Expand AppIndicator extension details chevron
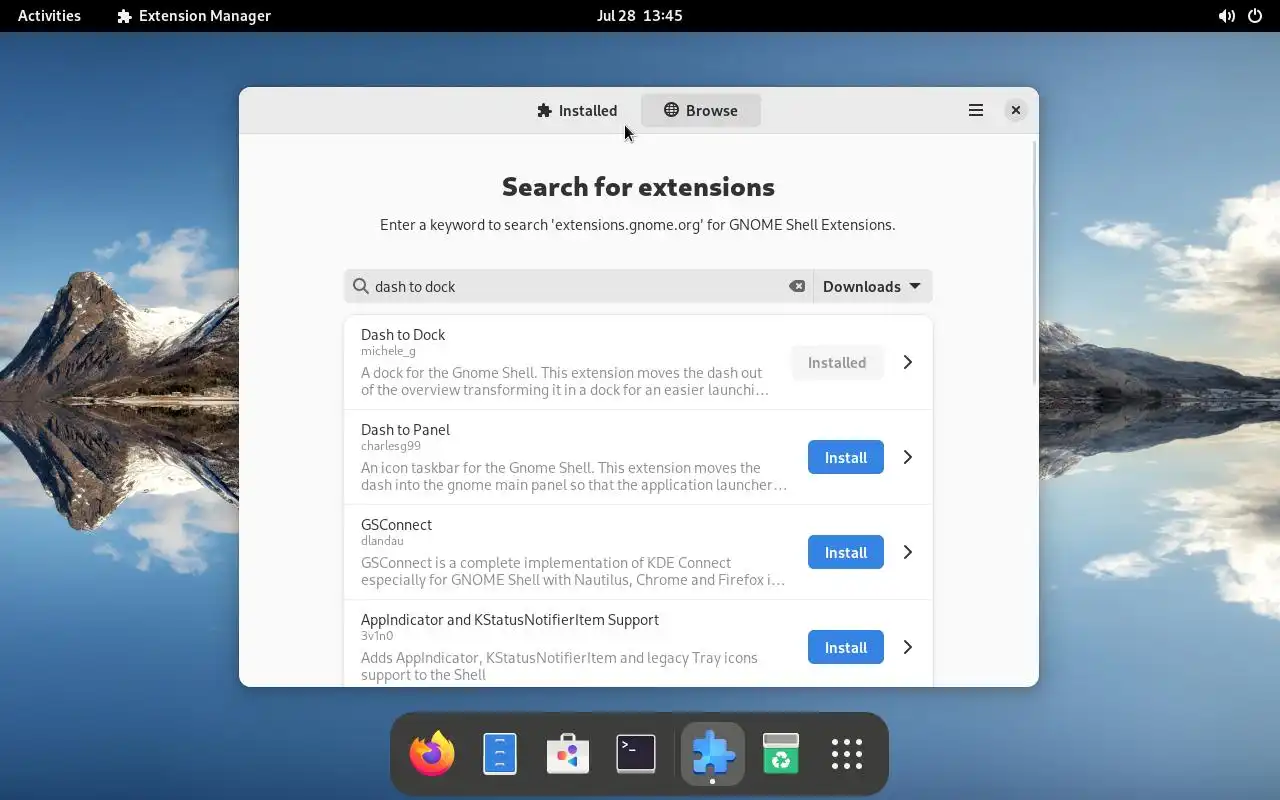 click(908, 647)
